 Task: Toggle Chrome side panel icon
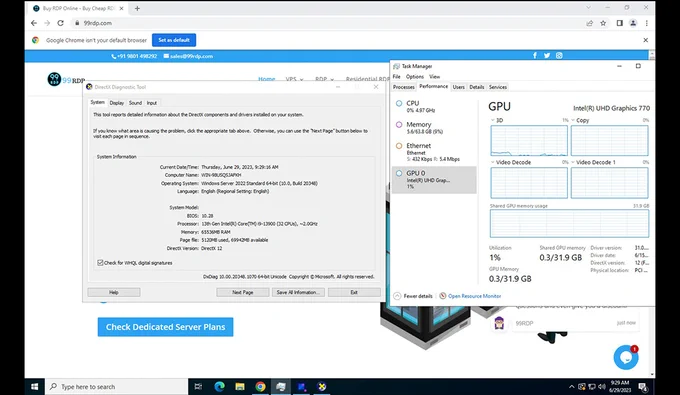[x=619, y=23]
